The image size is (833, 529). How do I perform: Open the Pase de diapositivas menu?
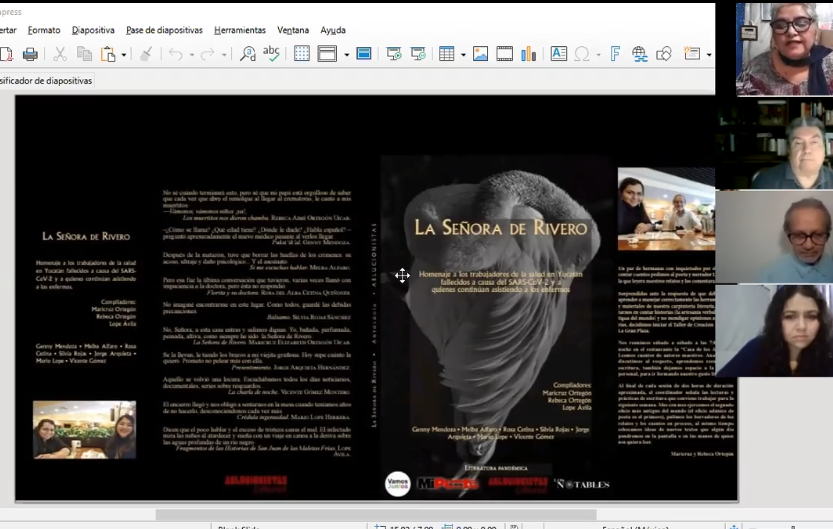tap(164, 30)
